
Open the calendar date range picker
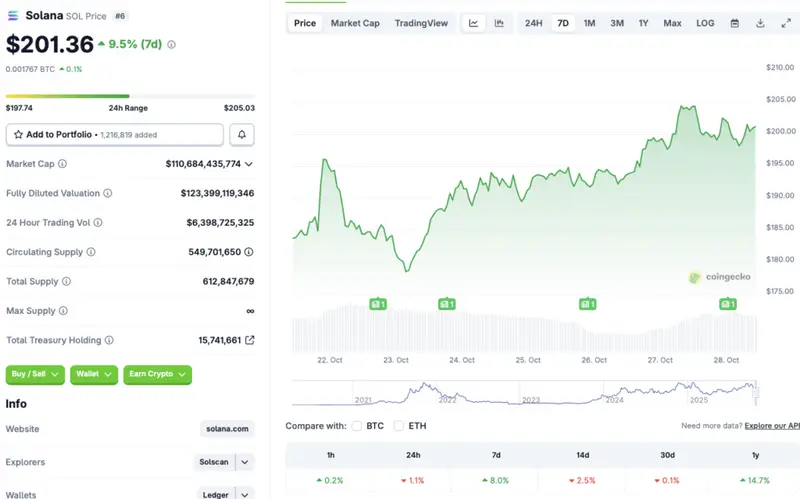(735, 23)
